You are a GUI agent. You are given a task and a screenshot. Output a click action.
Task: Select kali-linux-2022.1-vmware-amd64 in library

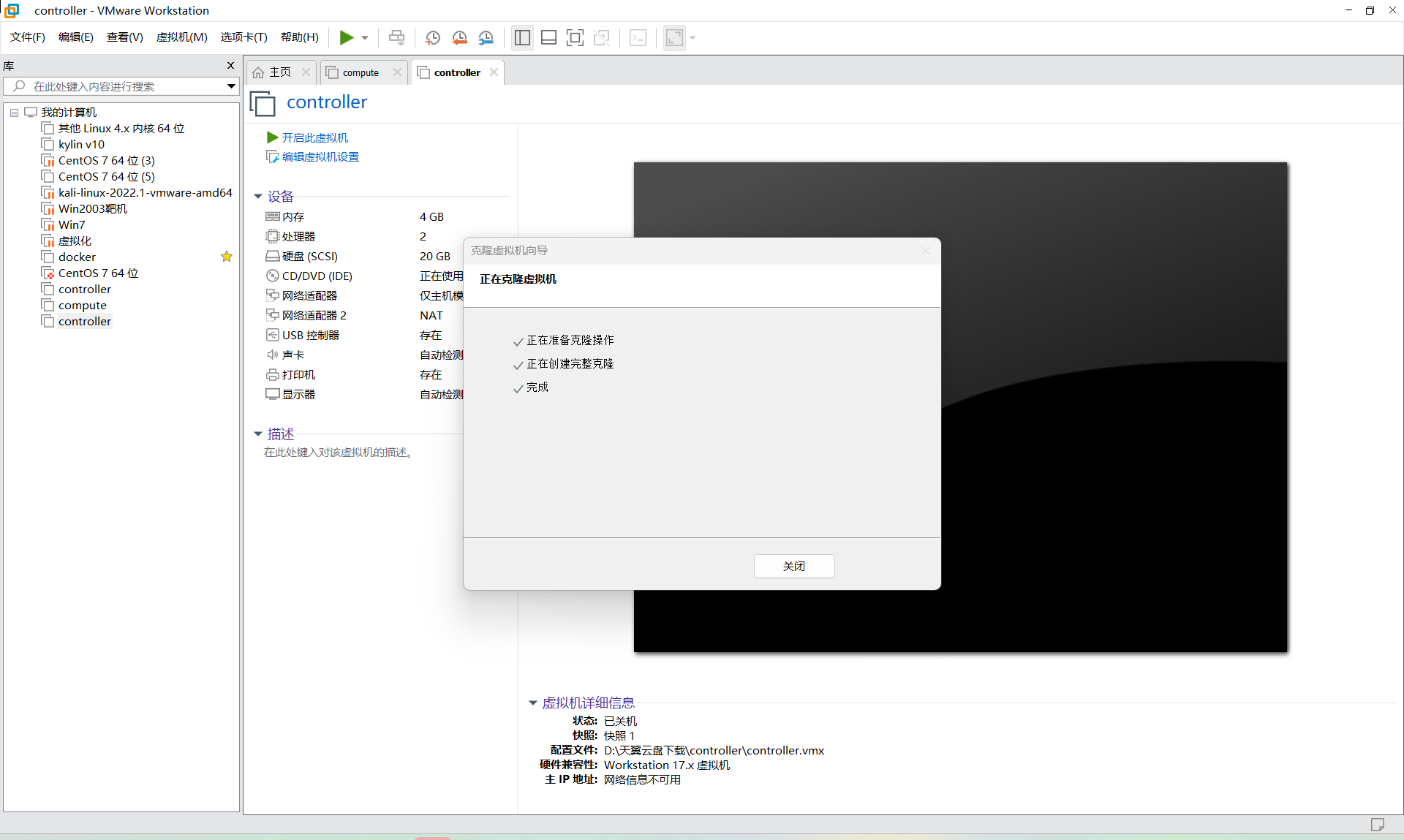(x=145, y=193)
